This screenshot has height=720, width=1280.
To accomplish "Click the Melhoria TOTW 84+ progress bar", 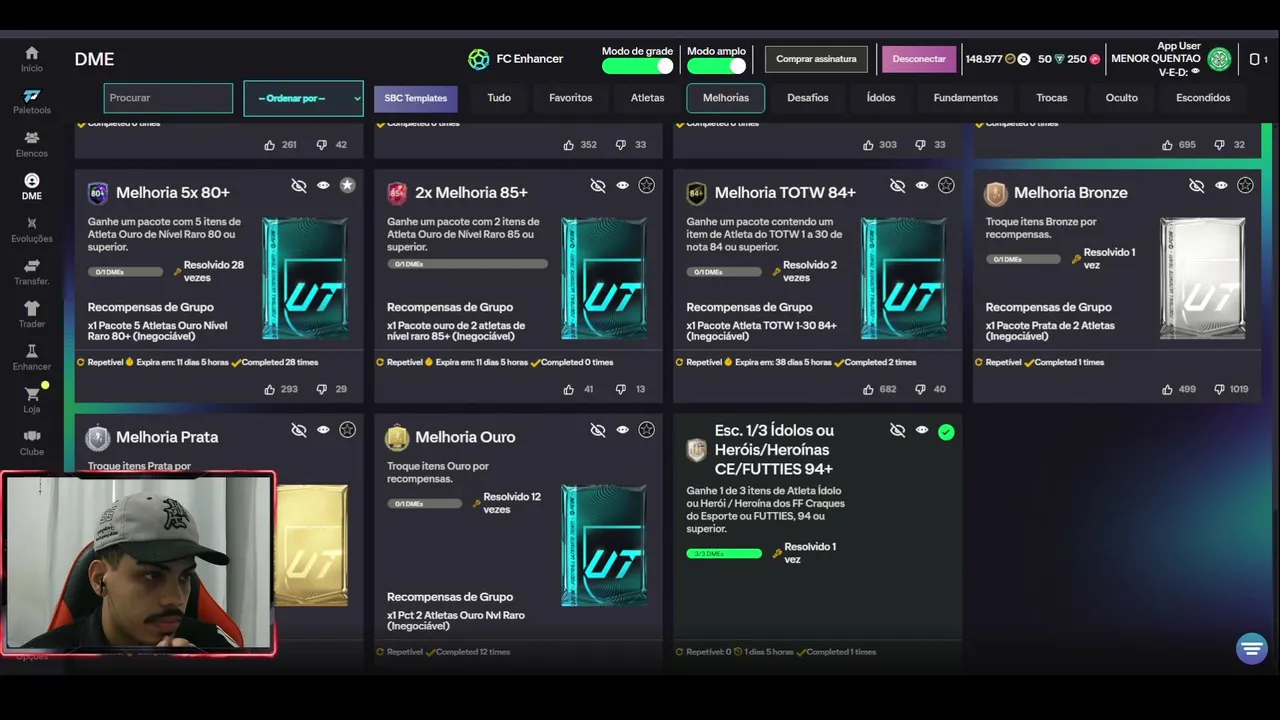I will point(724,271).
